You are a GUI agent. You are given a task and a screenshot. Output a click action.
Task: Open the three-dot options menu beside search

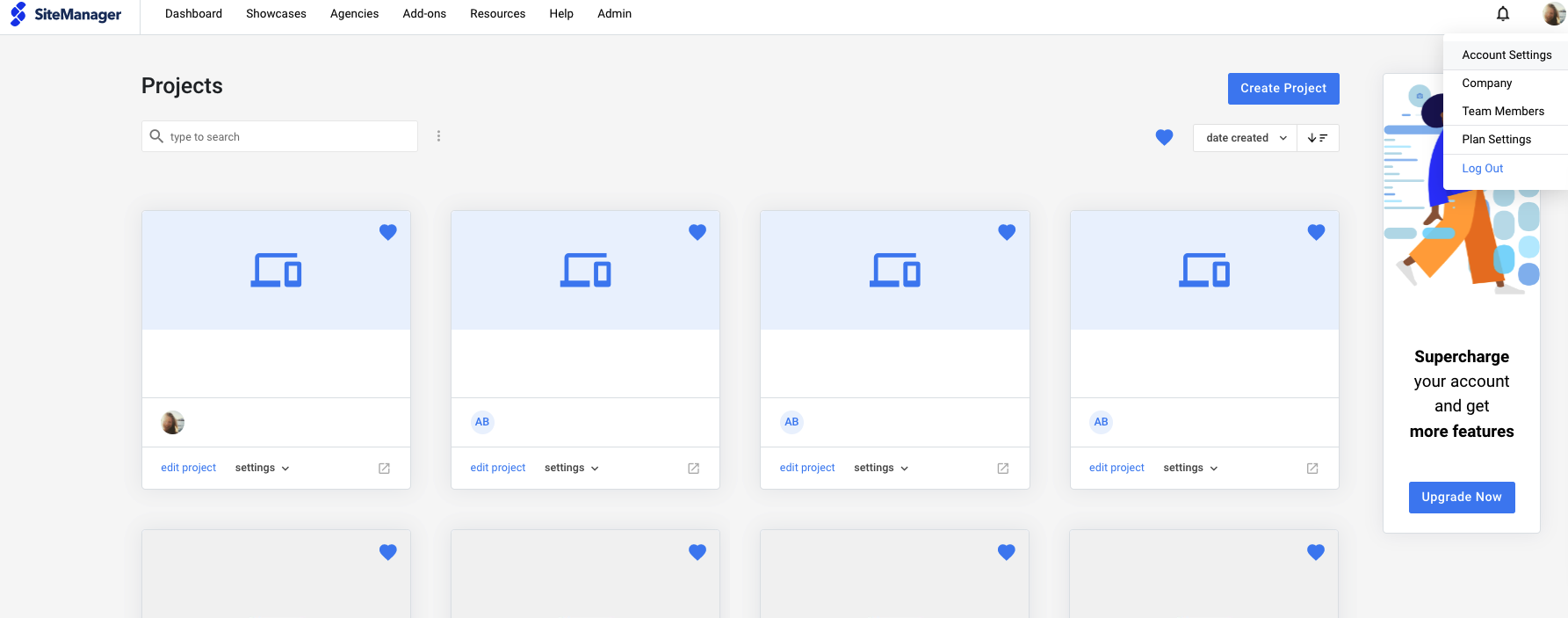tap(438, 136)
